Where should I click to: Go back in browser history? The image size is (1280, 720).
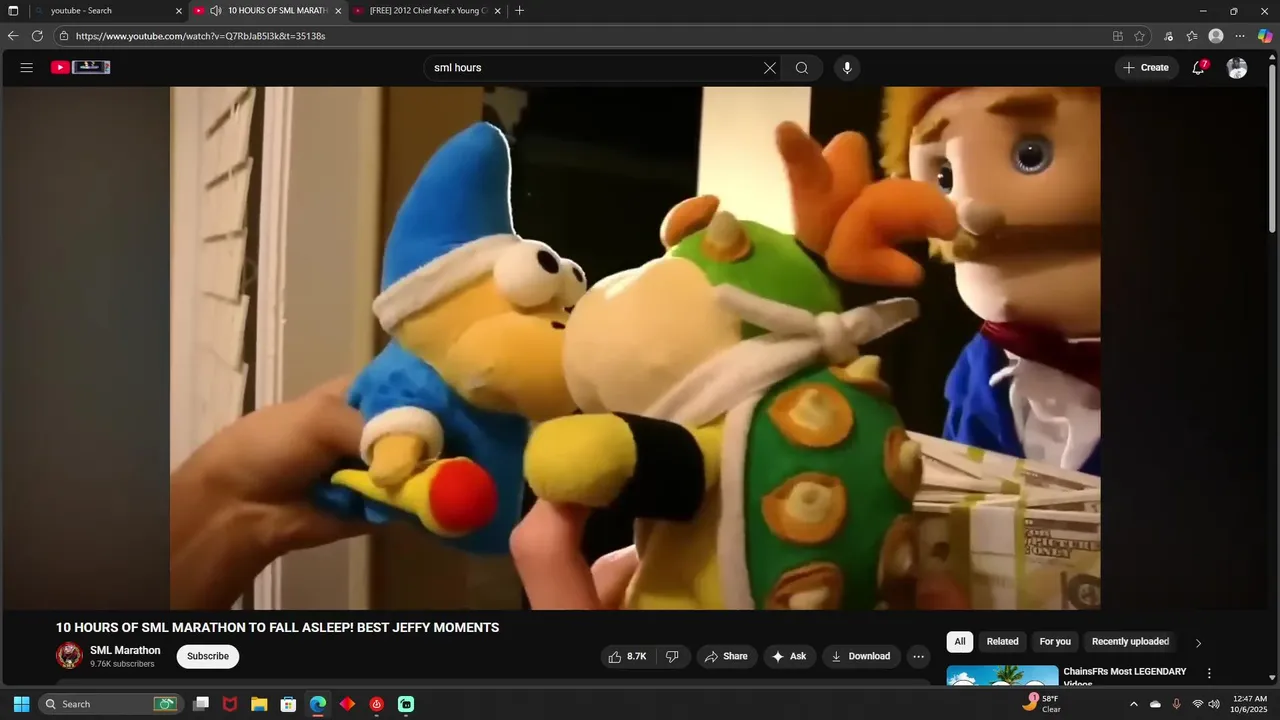tap(13, 36)
